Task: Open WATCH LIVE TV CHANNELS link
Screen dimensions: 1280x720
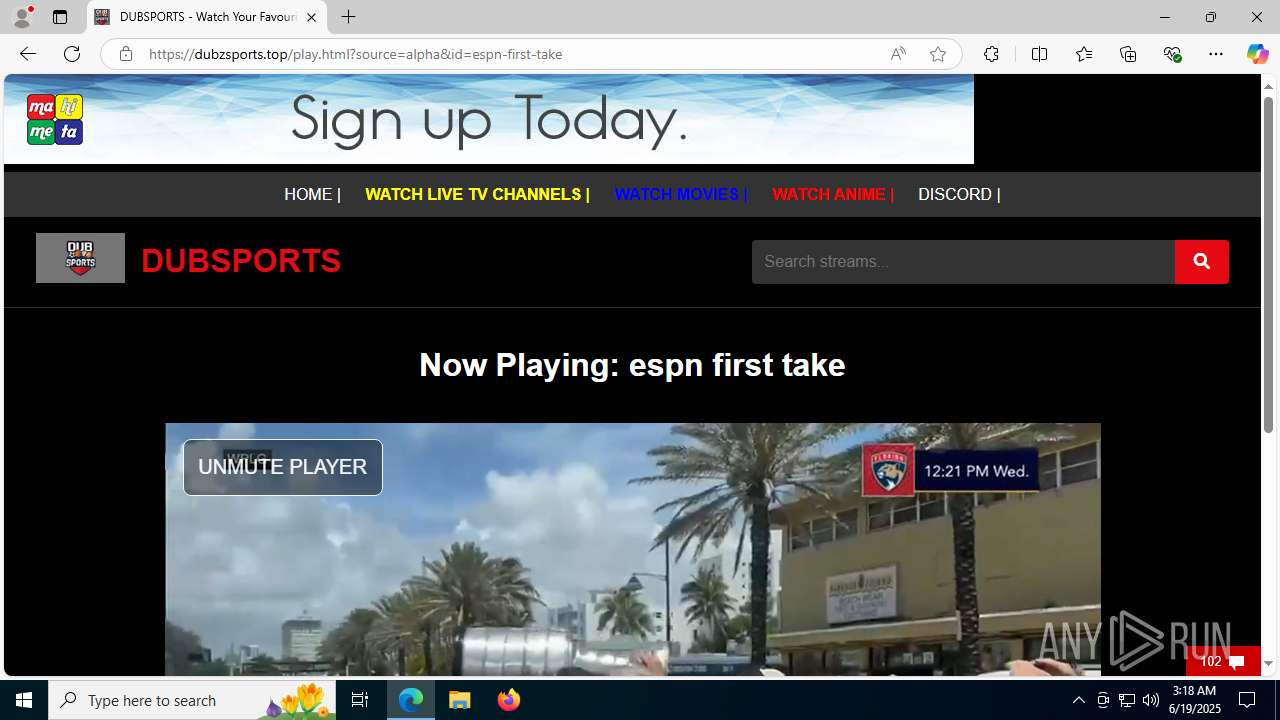Action: click(477, 194)
